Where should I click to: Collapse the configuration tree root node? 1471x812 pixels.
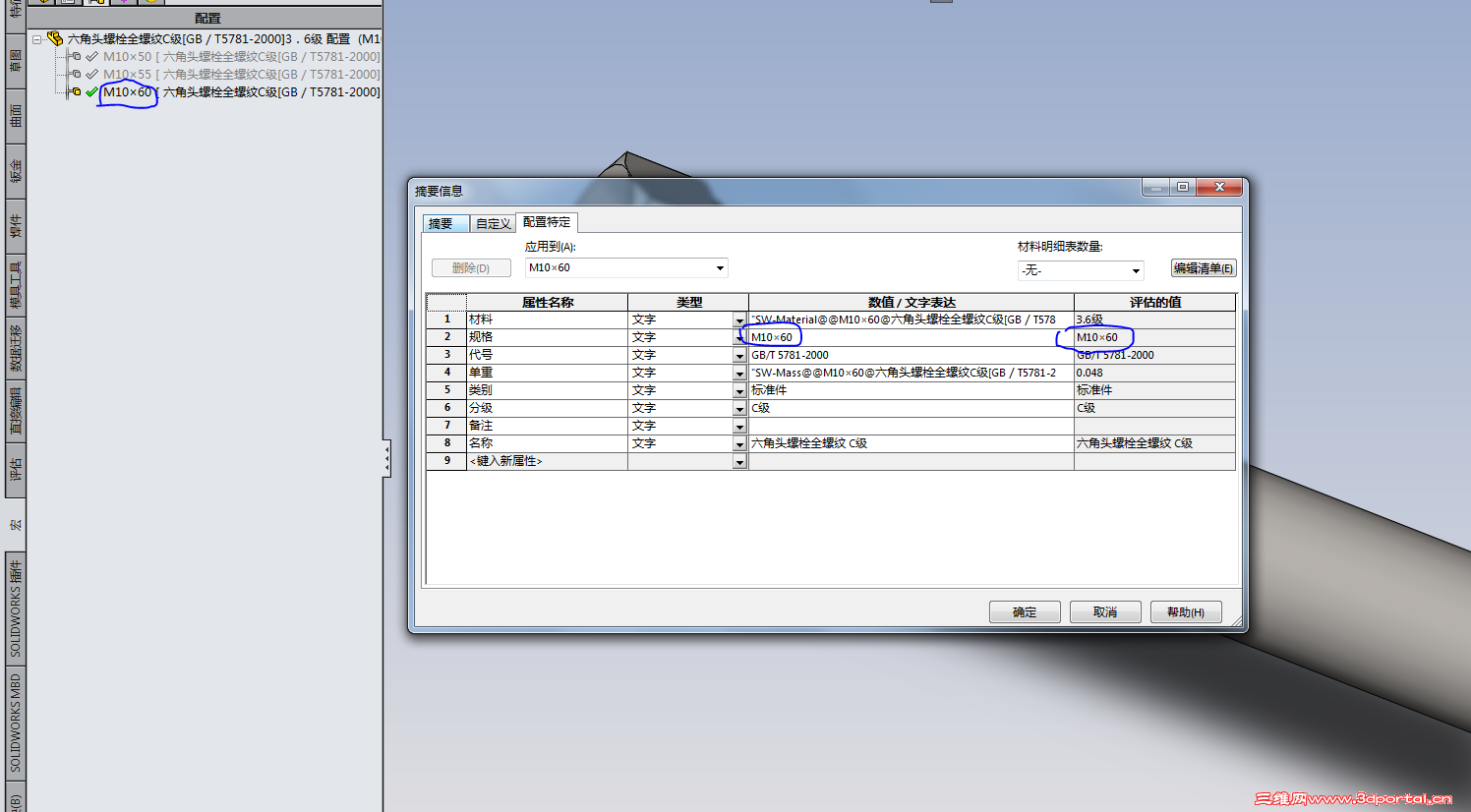click(x=36, y=39)
